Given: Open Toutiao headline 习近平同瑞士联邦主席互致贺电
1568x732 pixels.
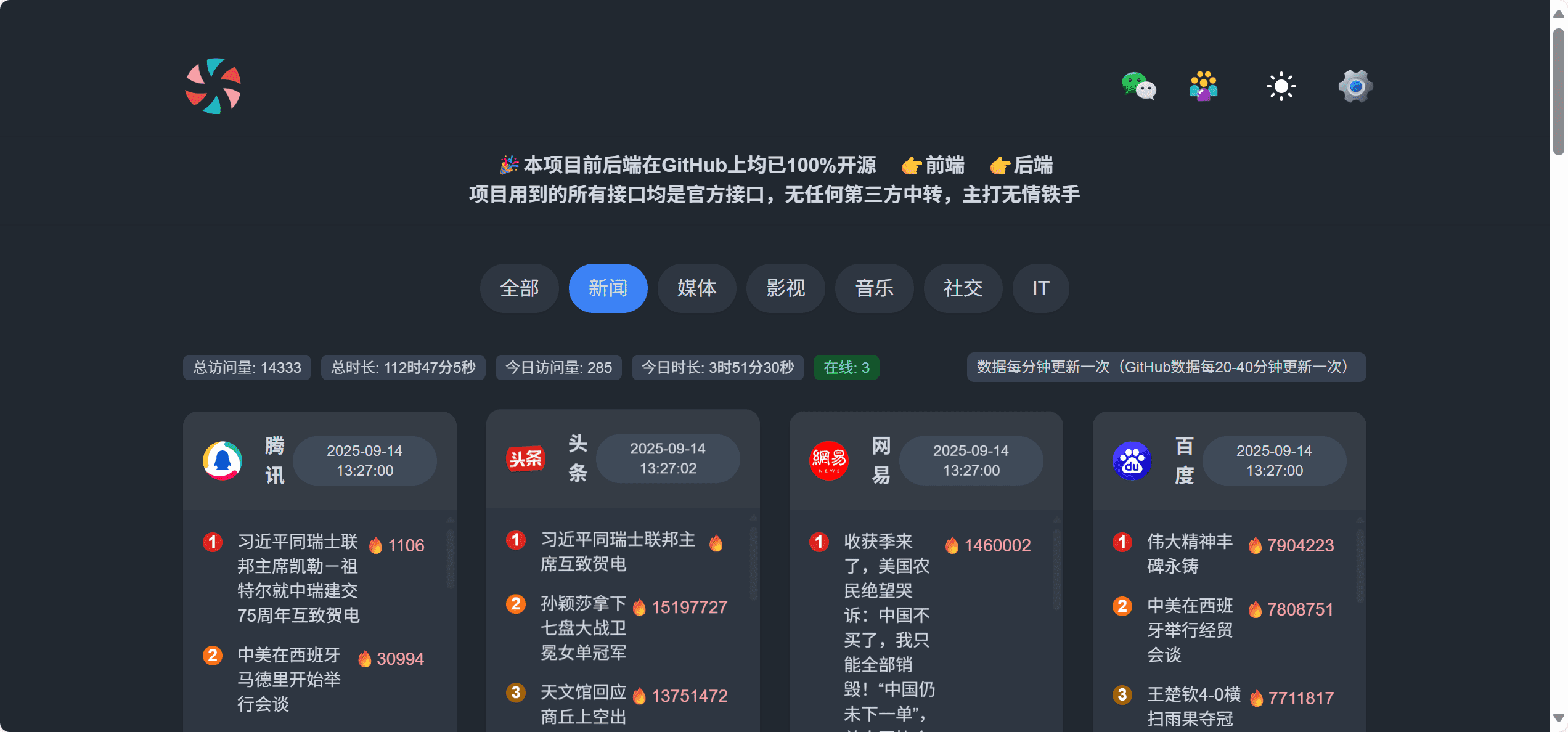Looking at the screenshot, I should click(618, 551).
